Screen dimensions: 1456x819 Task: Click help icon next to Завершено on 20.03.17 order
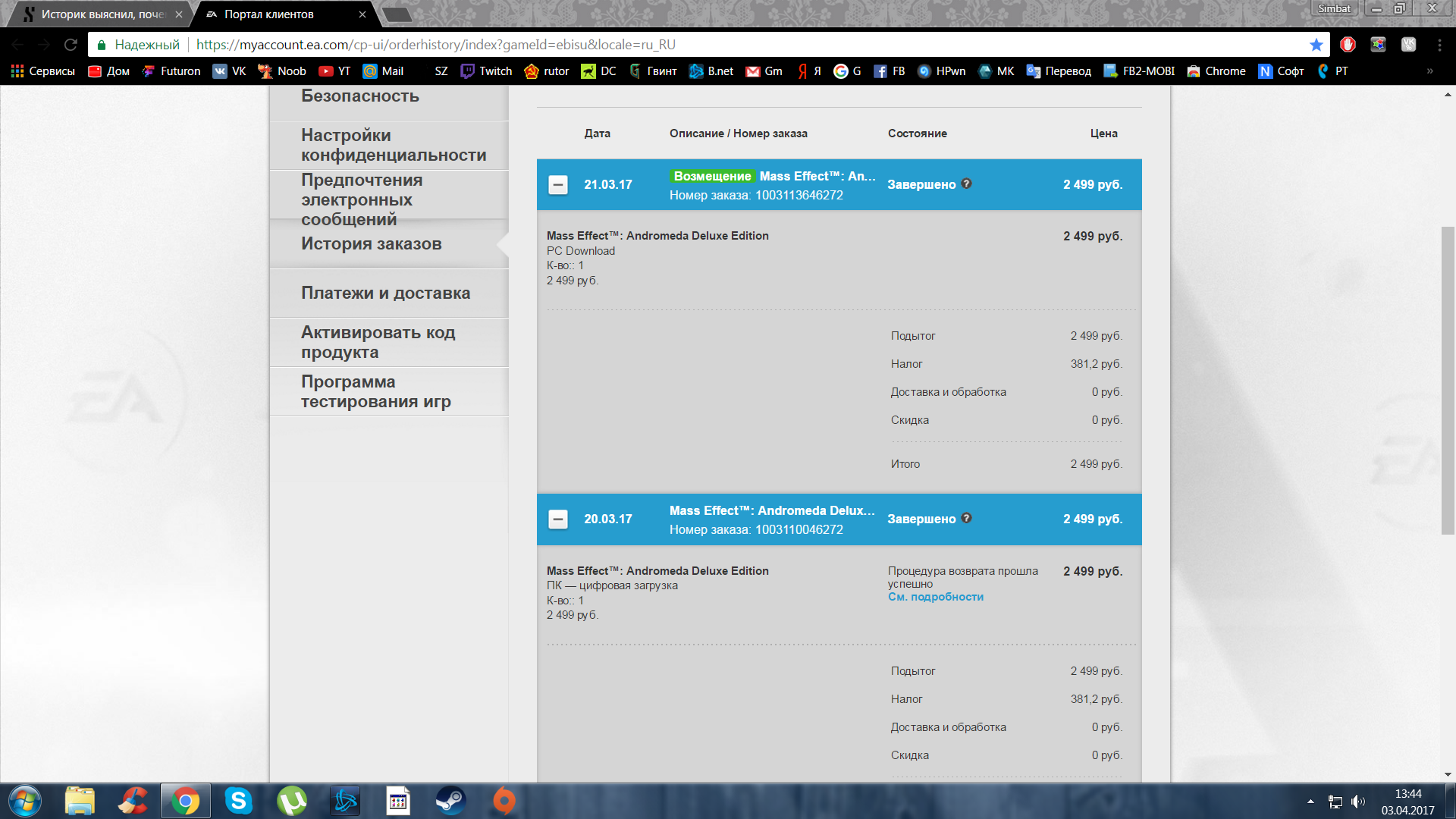(x=966, y=518)
